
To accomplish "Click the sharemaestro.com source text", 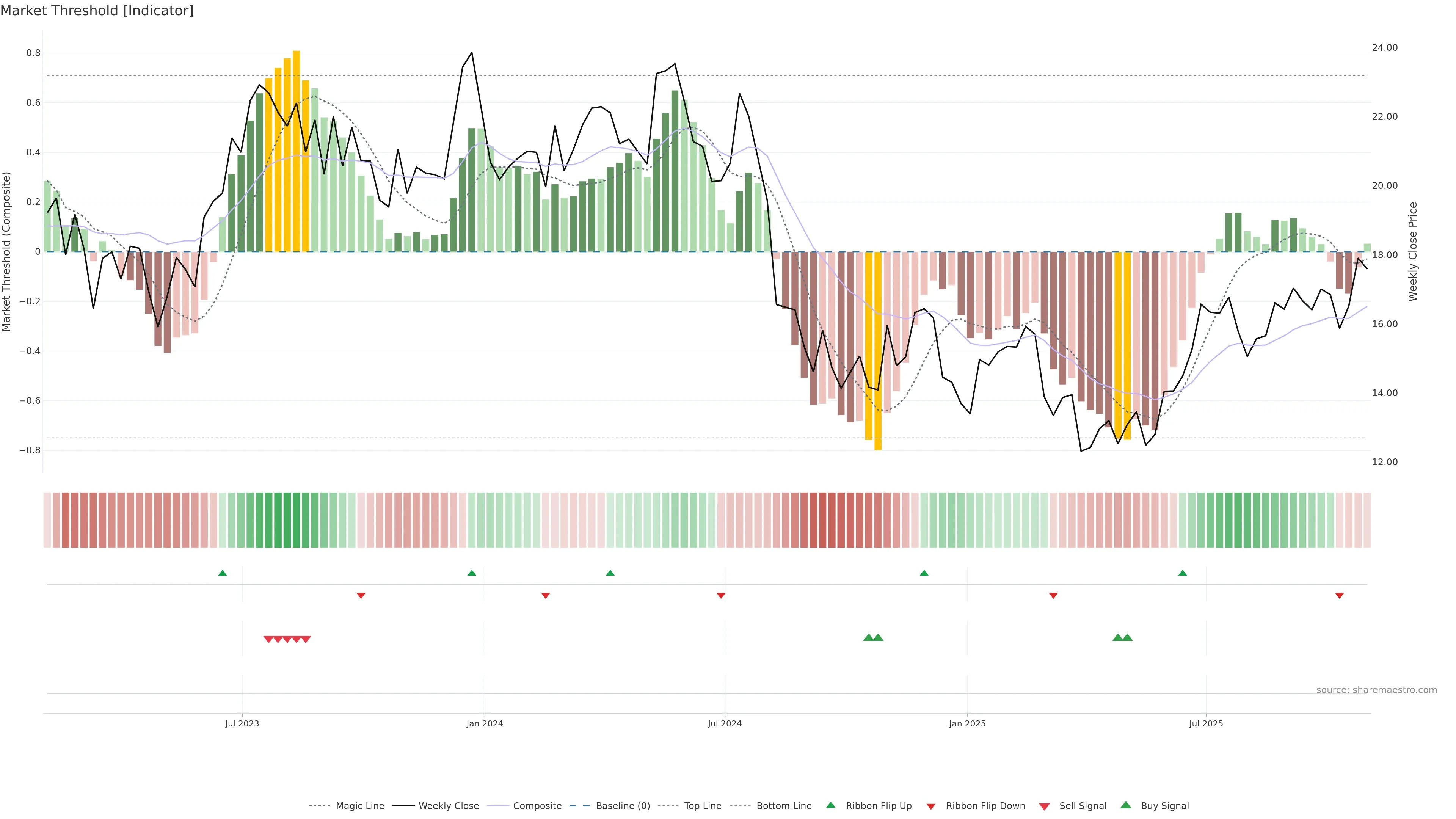I will [x=1376, y=690].
